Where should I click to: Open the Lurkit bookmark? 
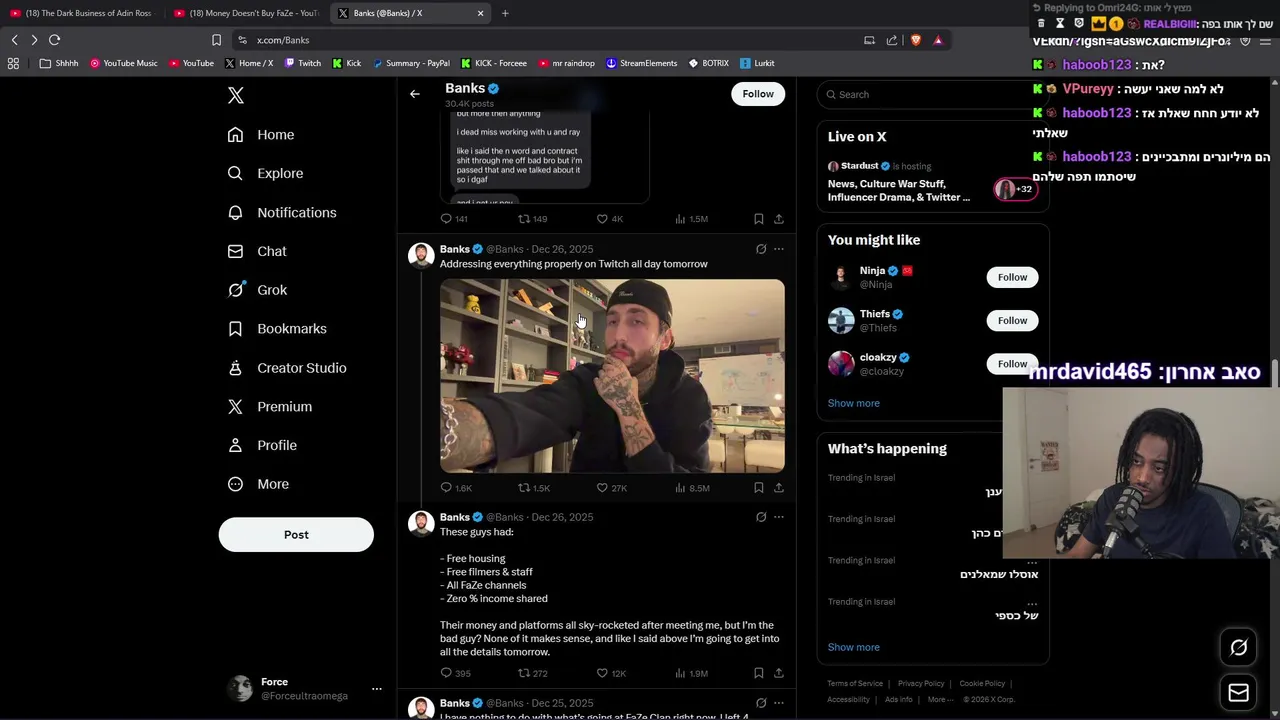pyautogui.click(x=757, y=63)
